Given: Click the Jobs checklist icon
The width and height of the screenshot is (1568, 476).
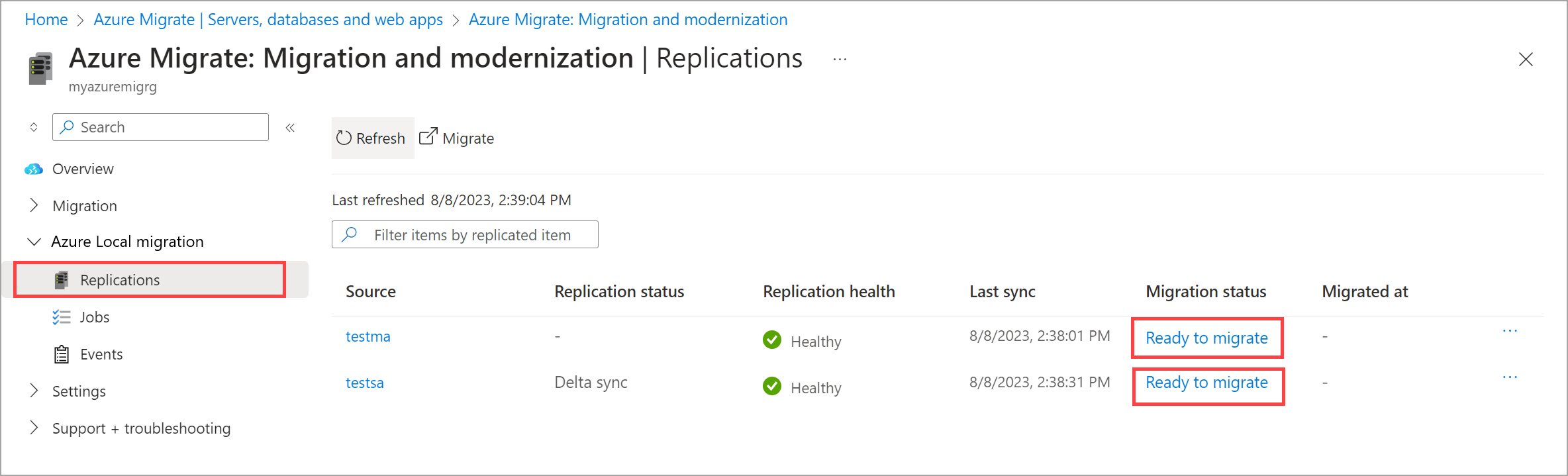Looking at the screenshot, I should pyautogui.click(x=62, y=317).
